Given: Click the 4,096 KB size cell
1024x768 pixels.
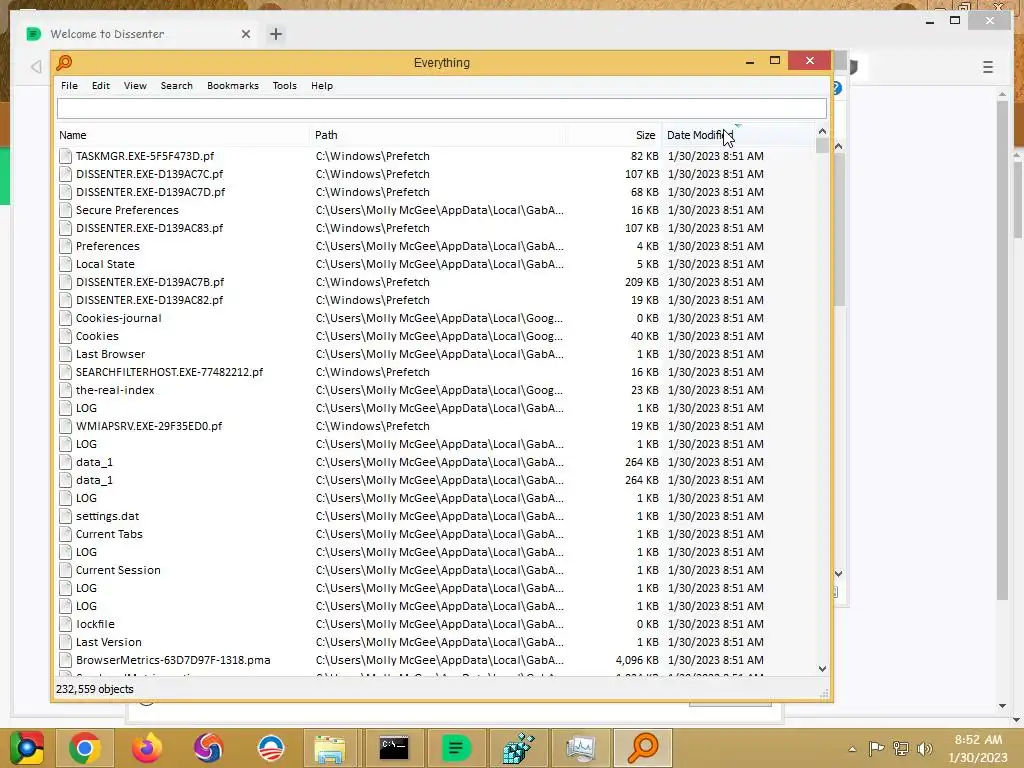Looking at the screenshot, I should (x=637, y=660).
